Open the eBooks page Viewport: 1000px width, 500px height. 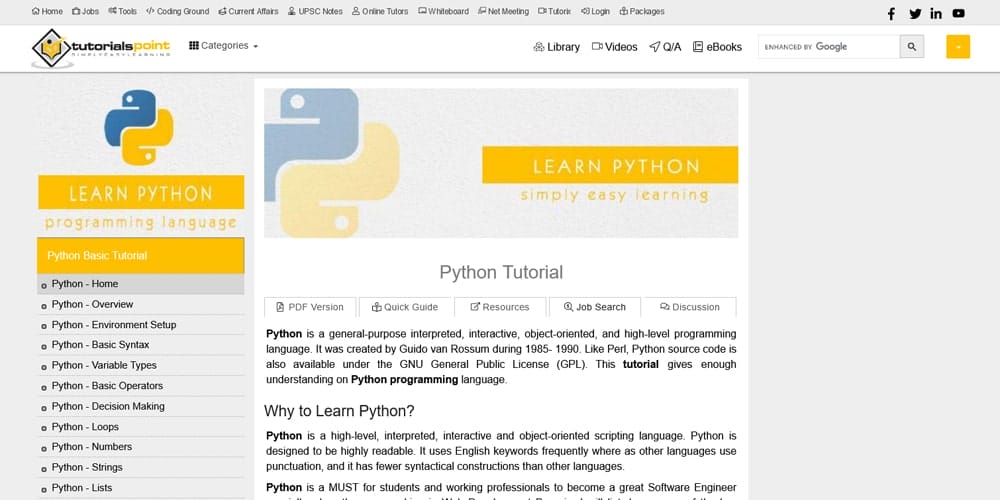tap(717, 47)
